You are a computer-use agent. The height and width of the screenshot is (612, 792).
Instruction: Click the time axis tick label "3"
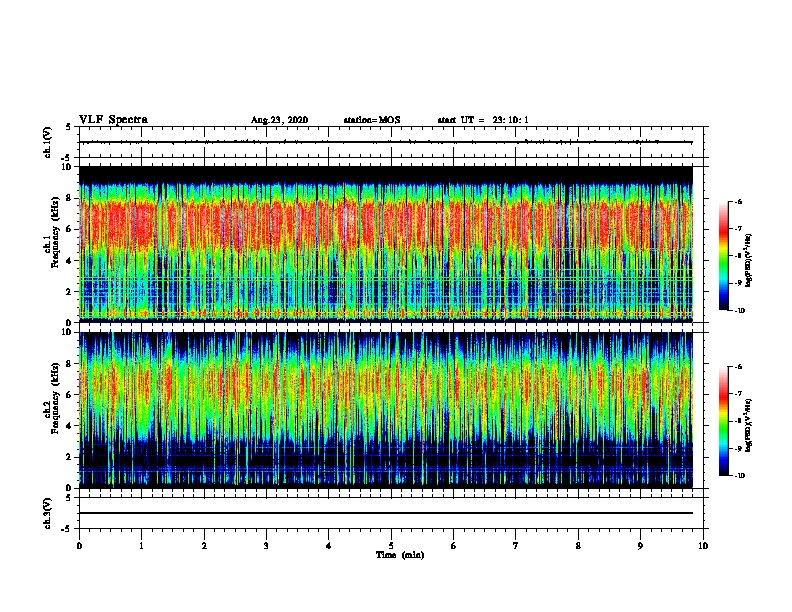[266, 546]
